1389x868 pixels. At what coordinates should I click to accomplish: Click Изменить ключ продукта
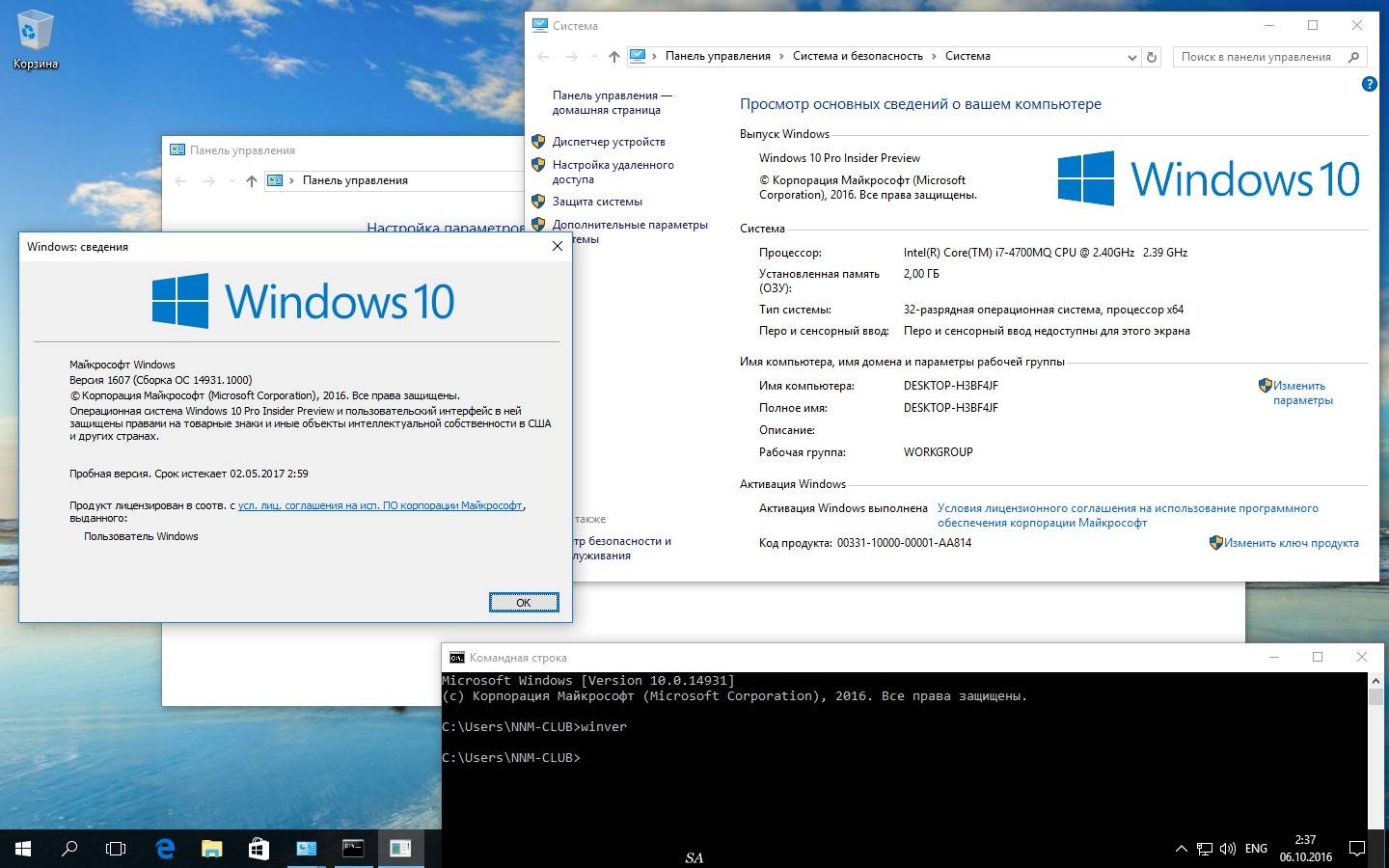click(x=1291, y=543)
